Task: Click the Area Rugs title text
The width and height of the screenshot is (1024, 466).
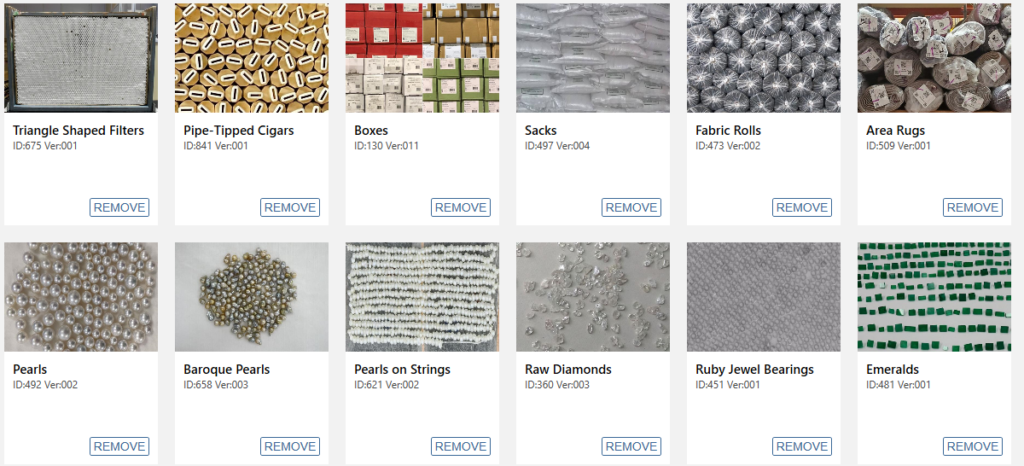Action: pyautogui.click(x=895, y=131)
